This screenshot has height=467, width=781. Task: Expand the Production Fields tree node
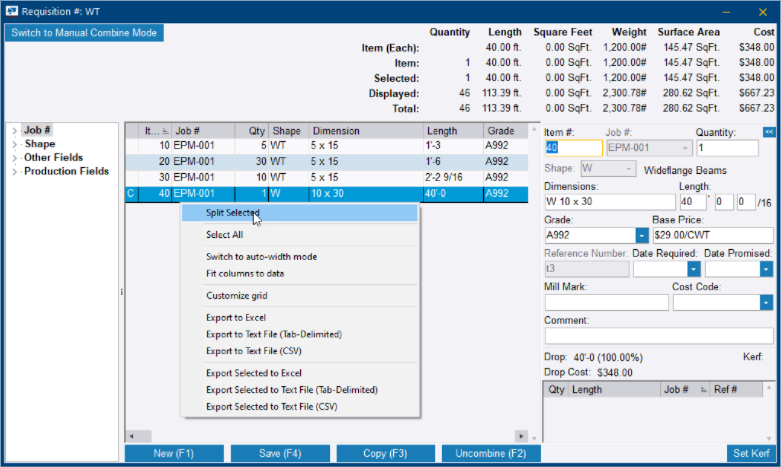(x=14, y=171)
